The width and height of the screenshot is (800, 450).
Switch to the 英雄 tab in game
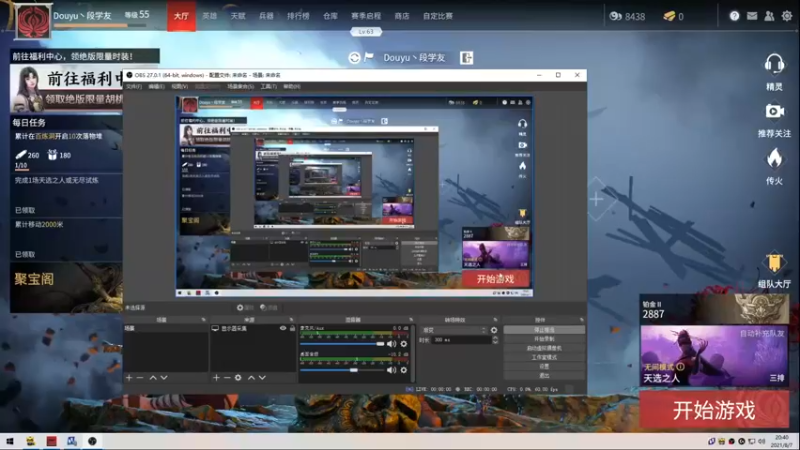point(210,16)
